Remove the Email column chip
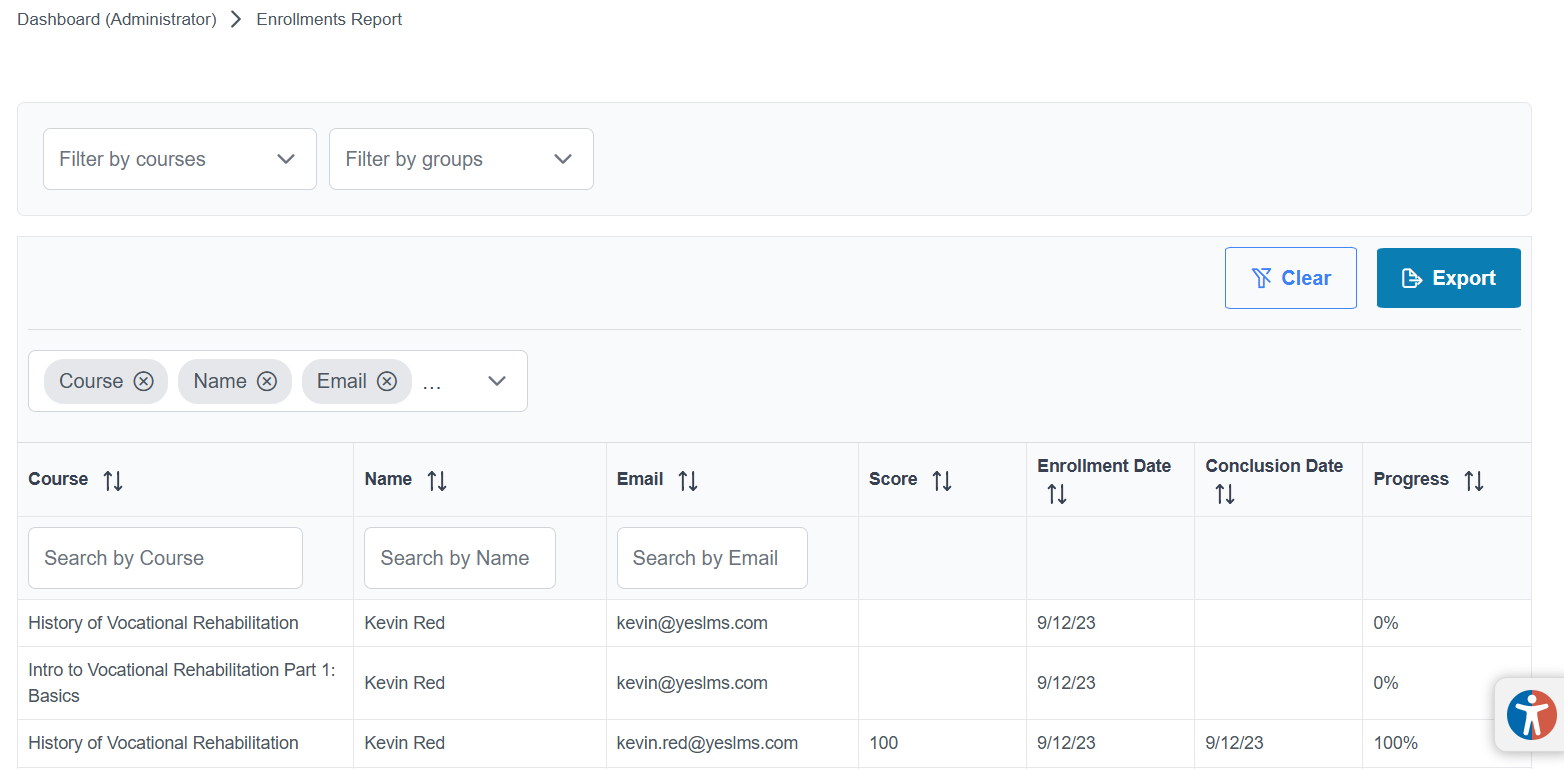The height and width of the screenshot is (769, 1564). click(x=387, y=381)
